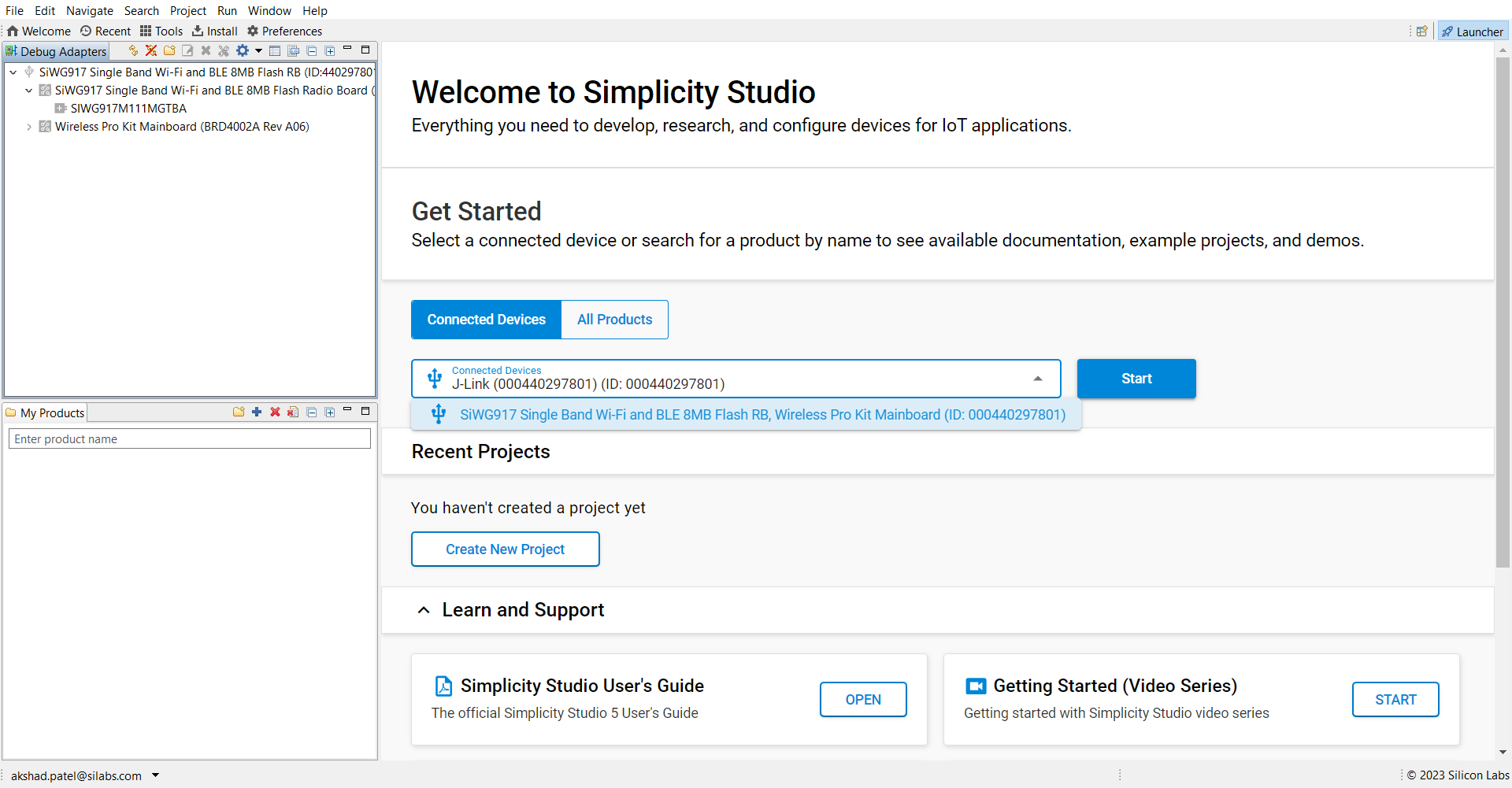Click the table view icon in Debug Adapters

[275, 50]
